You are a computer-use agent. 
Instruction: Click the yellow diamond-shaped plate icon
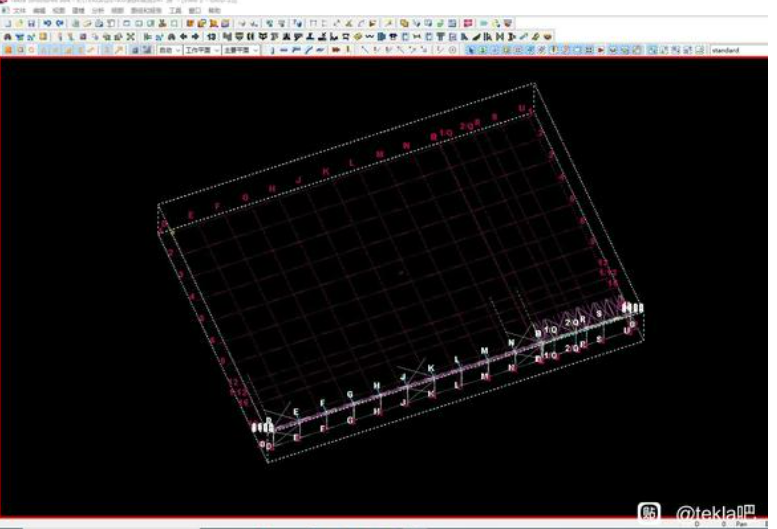[358, 37]
